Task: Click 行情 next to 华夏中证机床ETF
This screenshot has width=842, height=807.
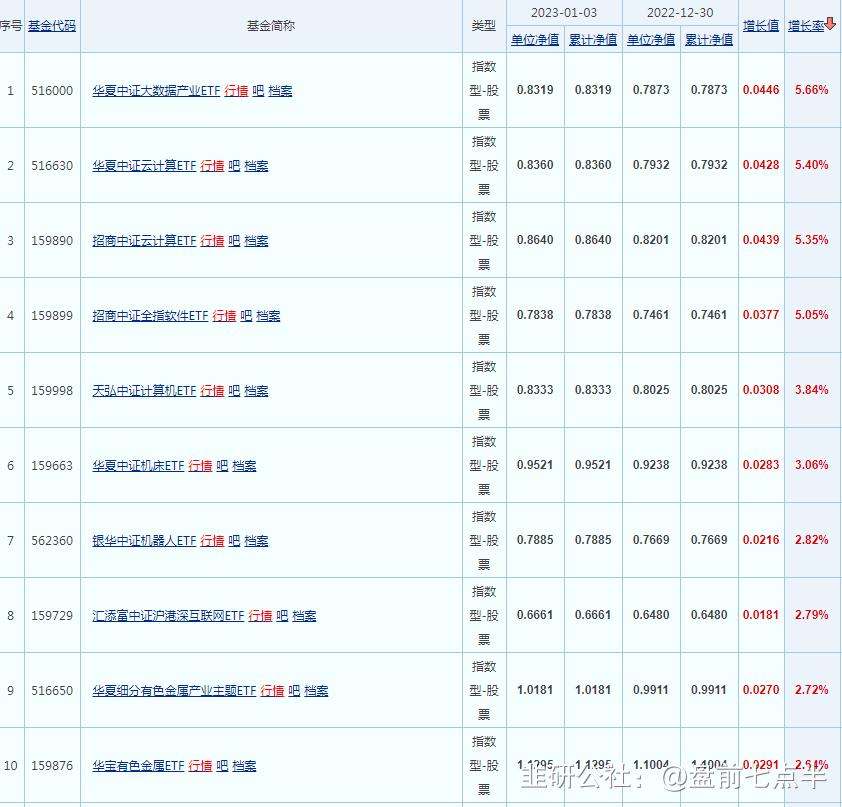Action: tap(199, 465)
